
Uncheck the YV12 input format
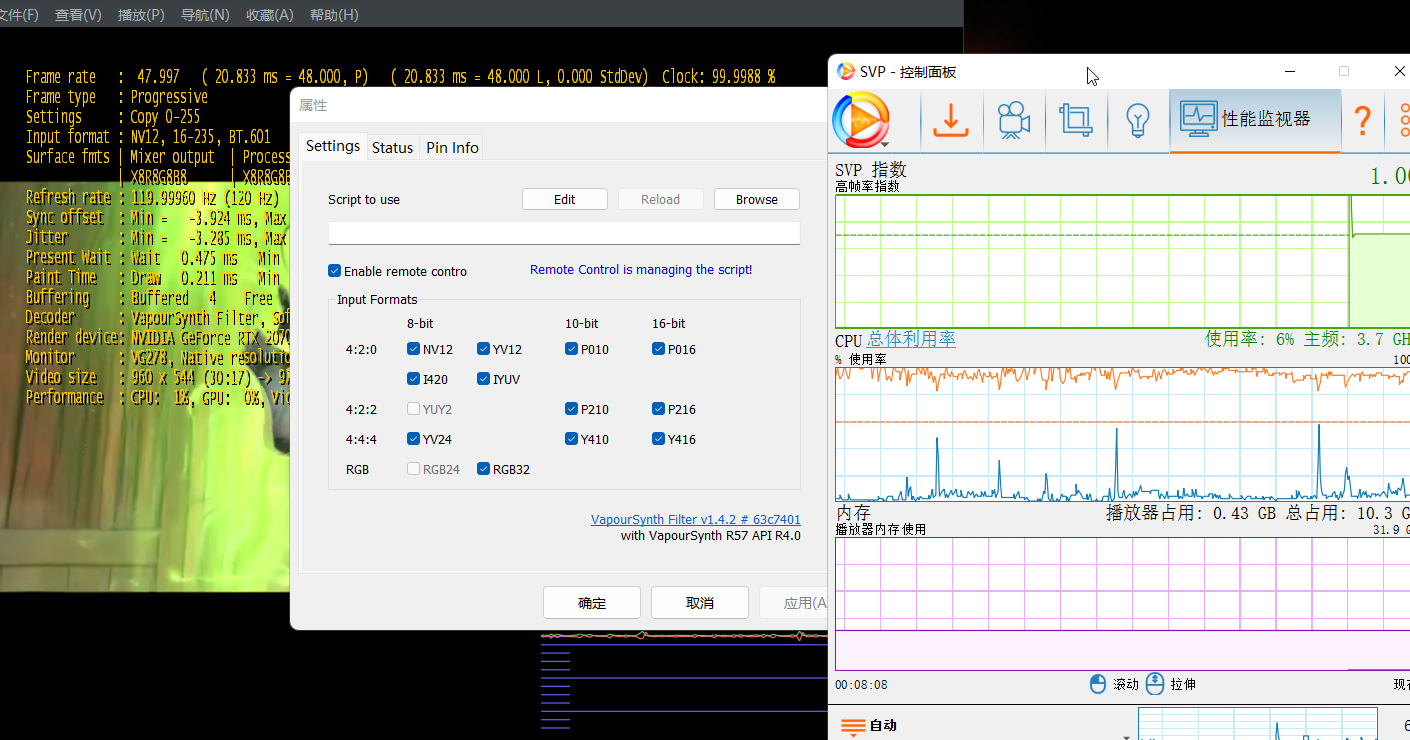coord(484,349)
